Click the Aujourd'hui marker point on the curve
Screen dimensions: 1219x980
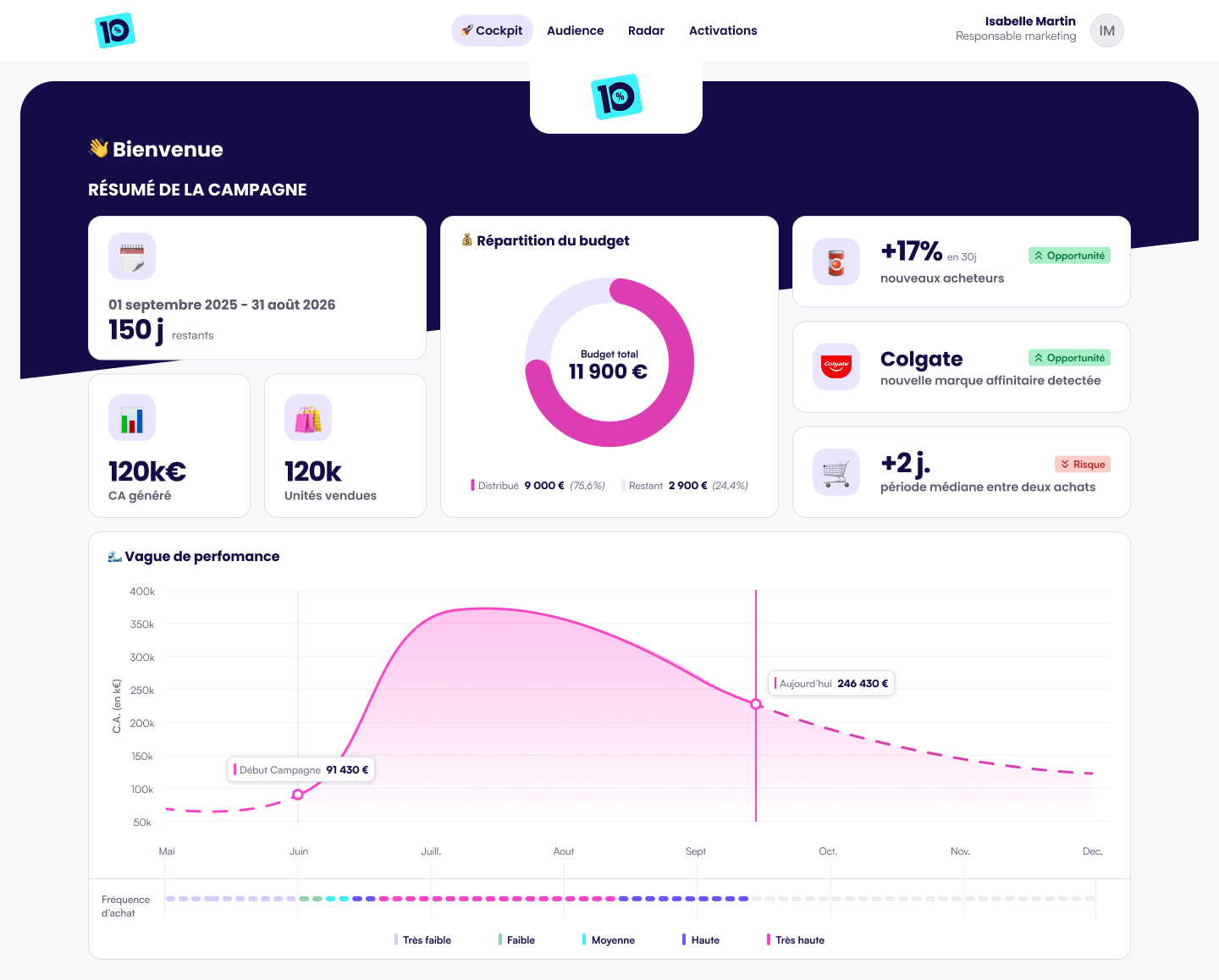point(756,704)
